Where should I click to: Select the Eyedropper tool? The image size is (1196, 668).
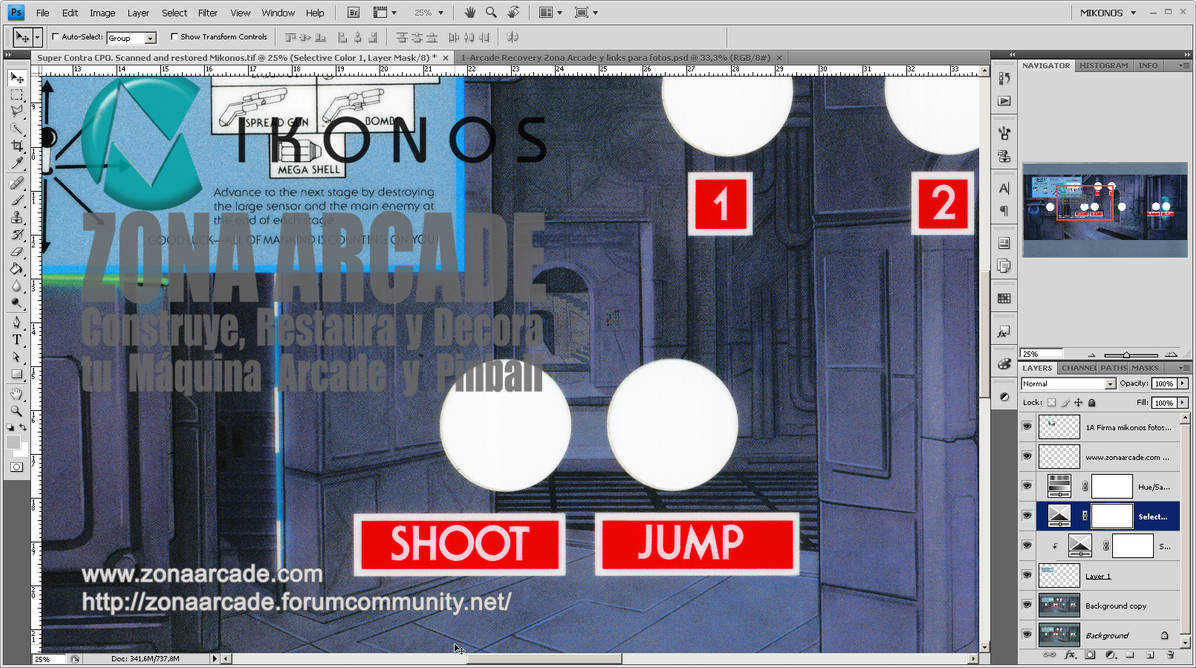16,162
